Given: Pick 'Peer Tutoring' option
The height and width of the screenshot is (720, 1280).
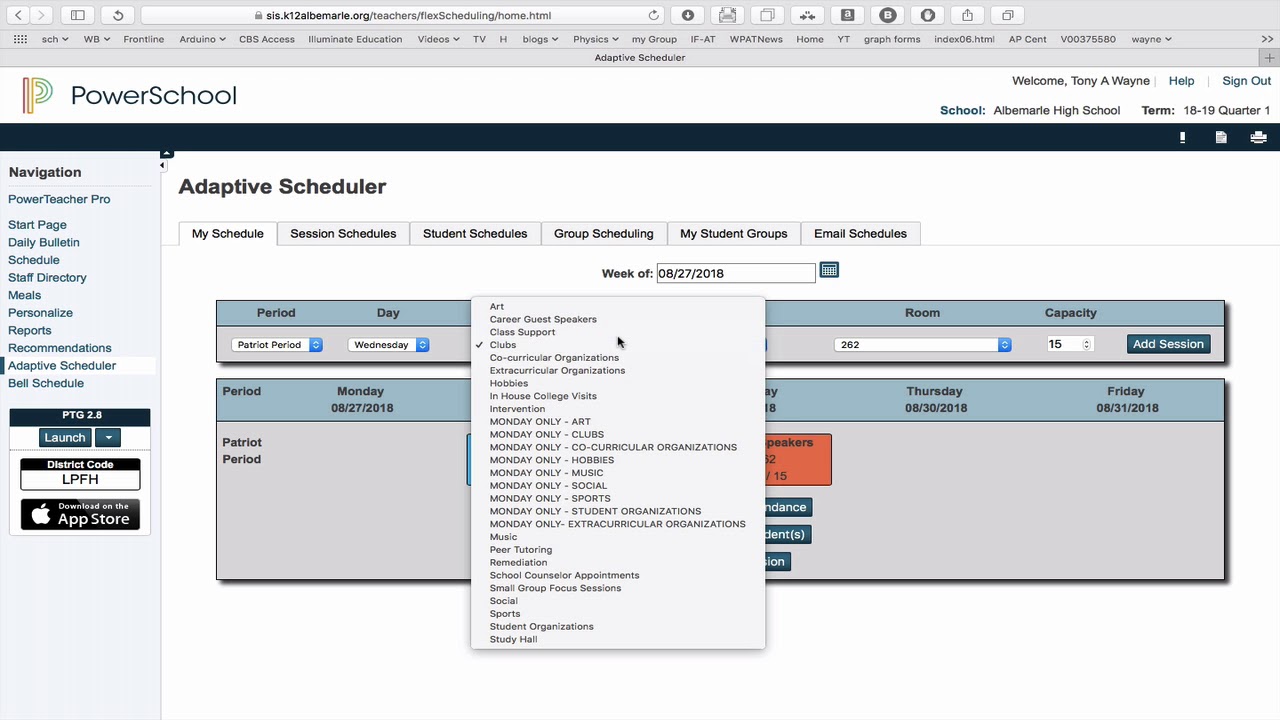Looking at the screenshot, I should [618, 550].
